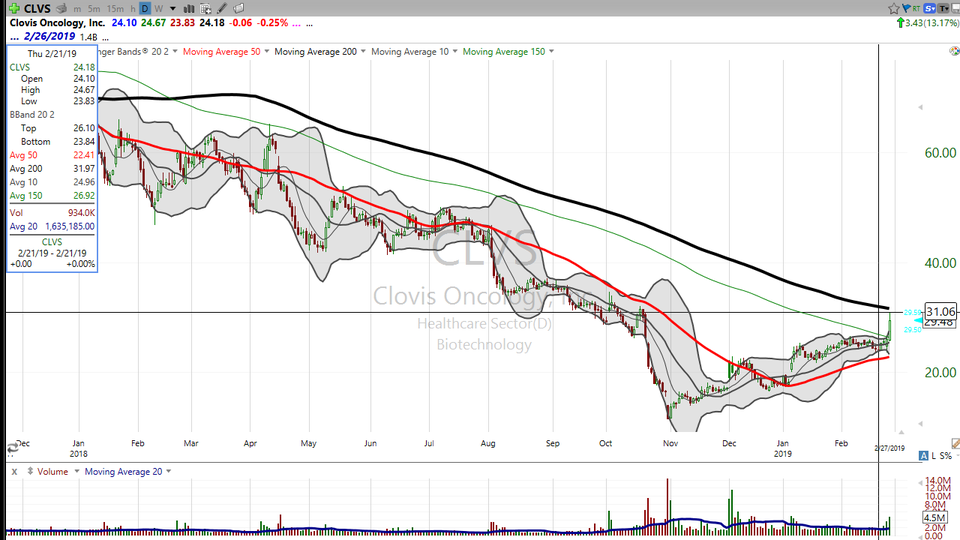The height and width of the screenshot is (540, 960).
Task: Click the ellipsis after 1.4B
Action: [x=105, y=38]
